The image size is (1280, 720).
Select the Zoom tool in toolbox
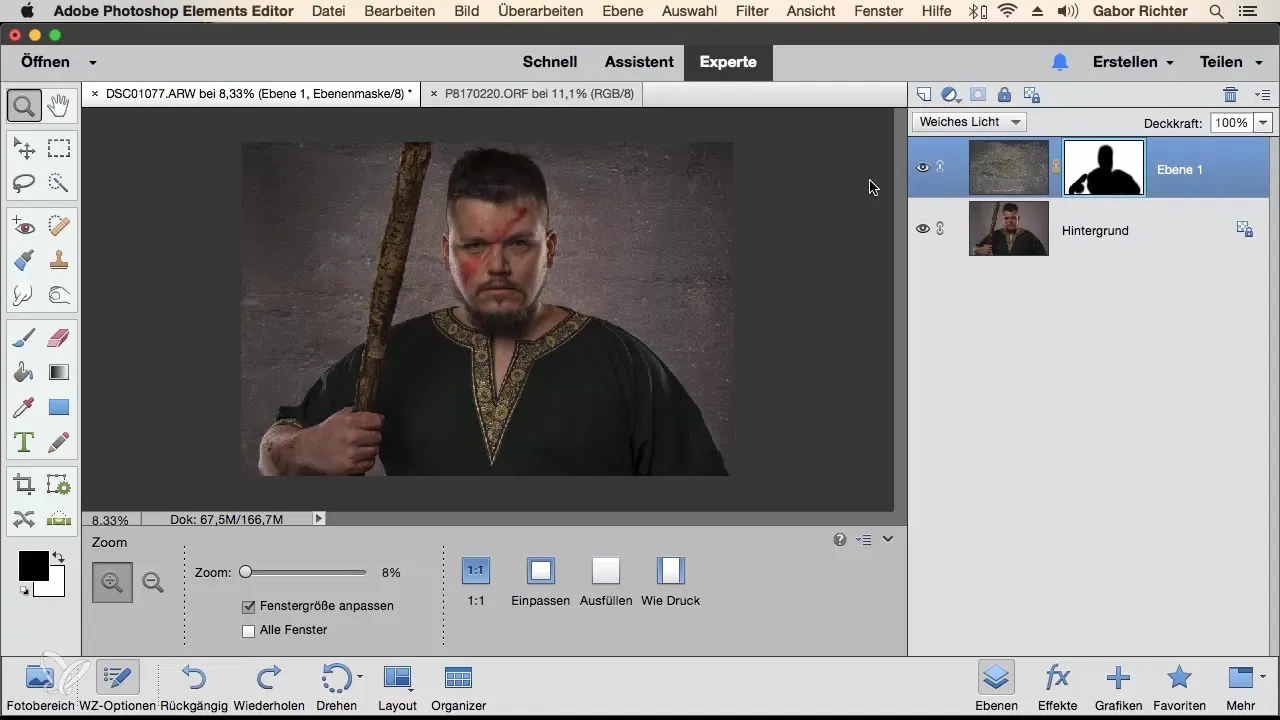(x=24, y=105)
